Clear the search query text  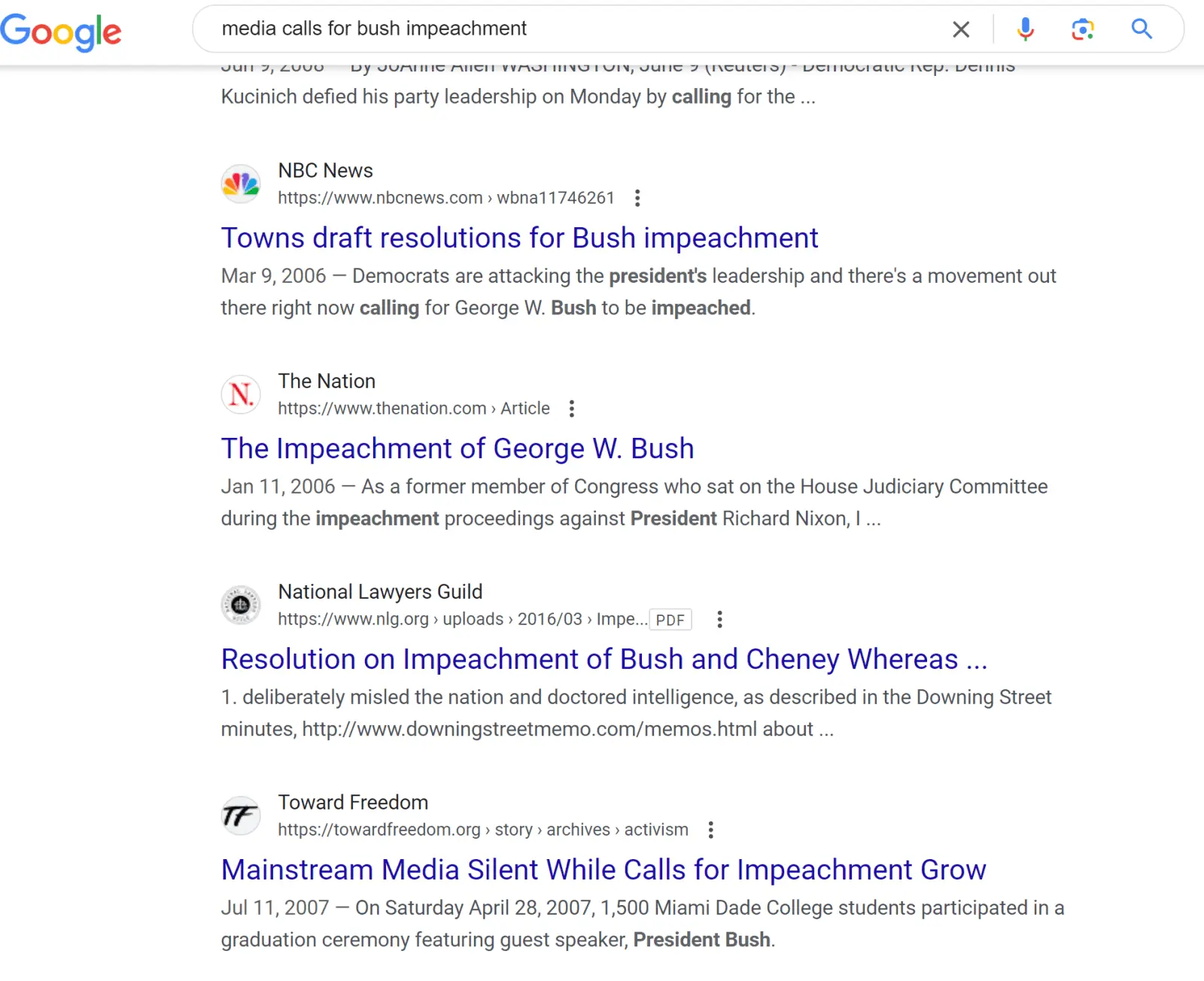point(961,29)
